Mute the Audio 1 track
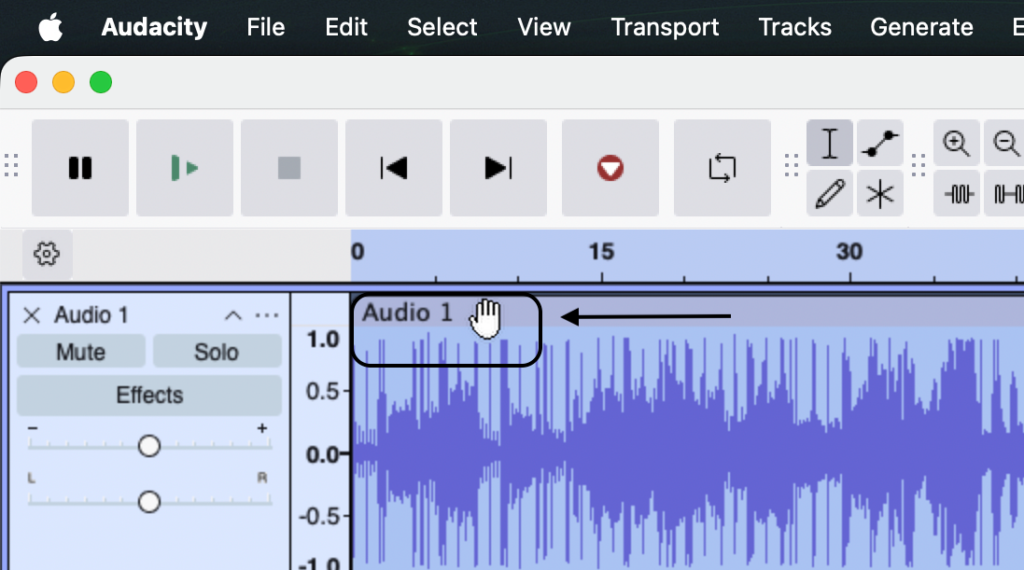The image size is (1024, 570). tap(81, 352)
